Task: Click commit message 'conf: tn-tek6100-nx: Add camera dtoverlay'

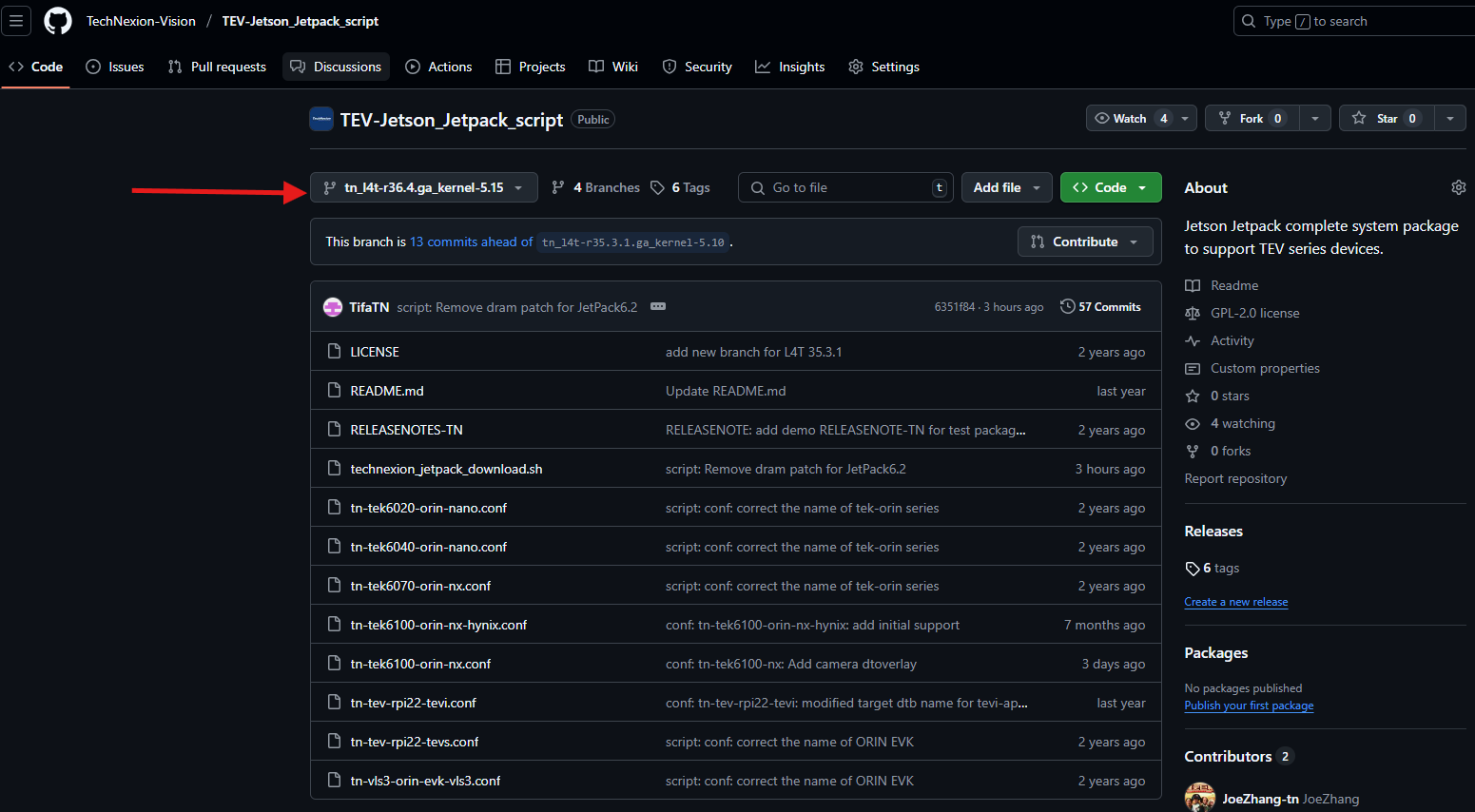Action: coord(791,664)
